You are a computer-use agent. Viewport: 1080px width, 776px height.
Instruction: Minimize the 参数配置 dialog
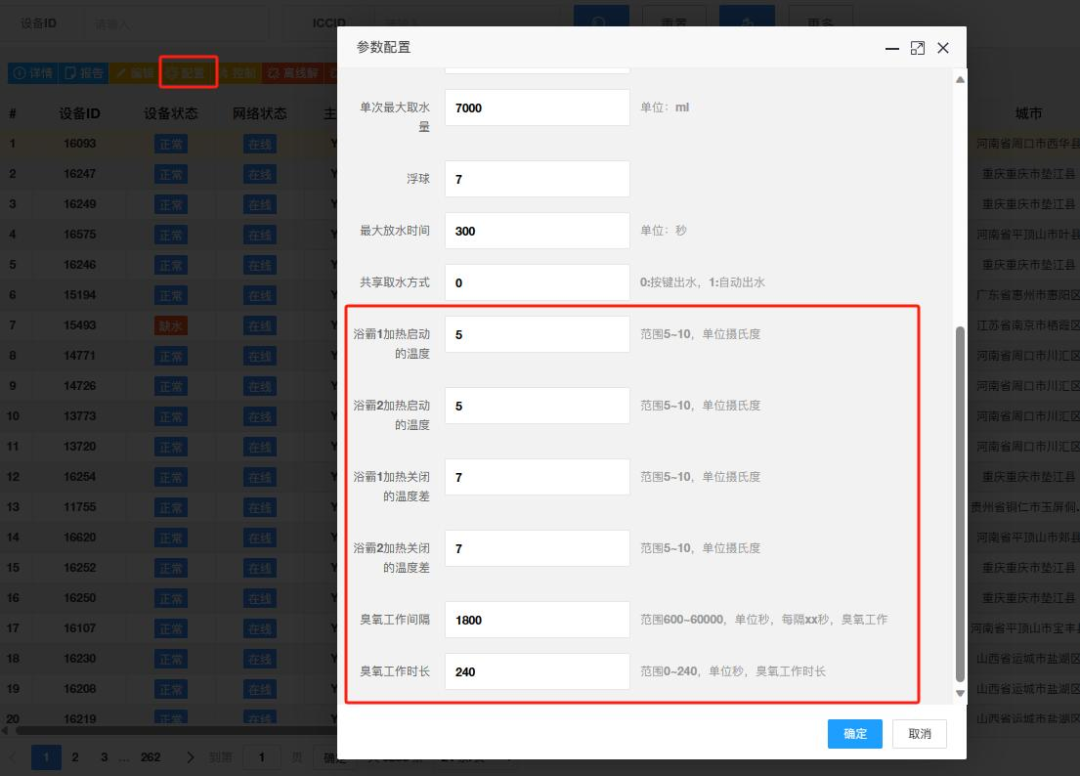[x=892, y=48]
